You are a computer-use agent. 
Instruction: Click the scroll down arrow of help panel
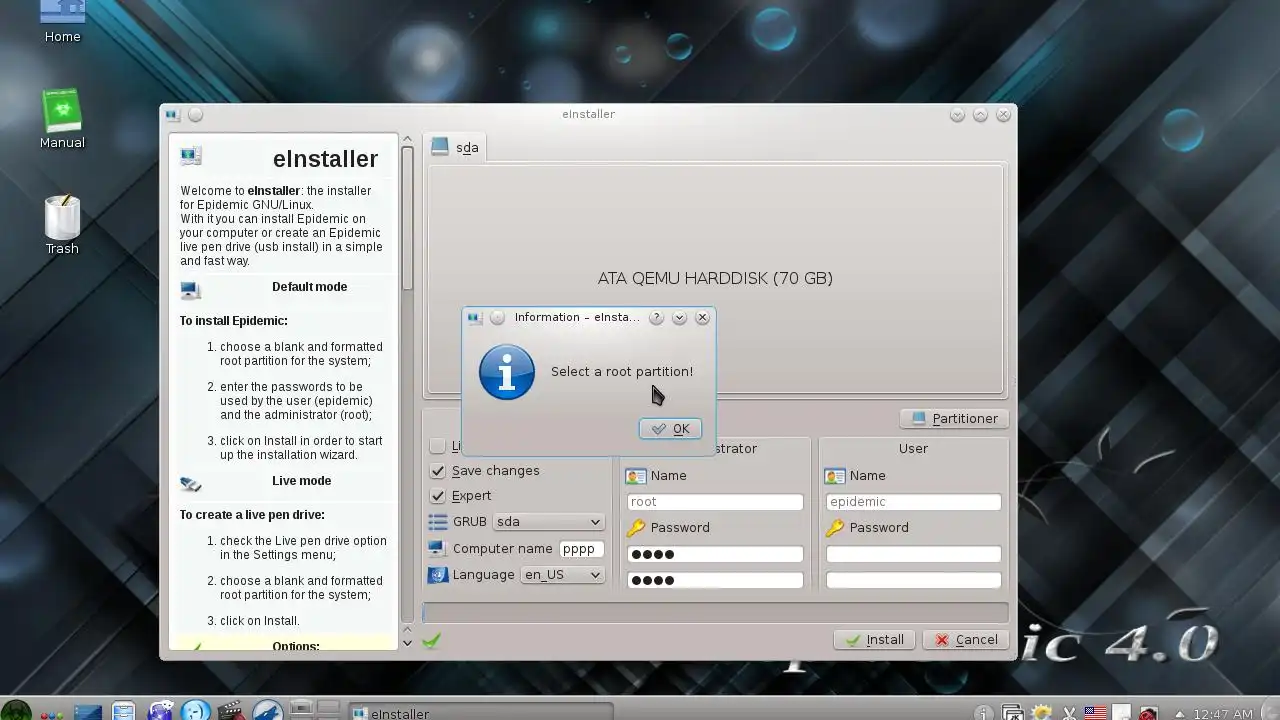point(407,643)
